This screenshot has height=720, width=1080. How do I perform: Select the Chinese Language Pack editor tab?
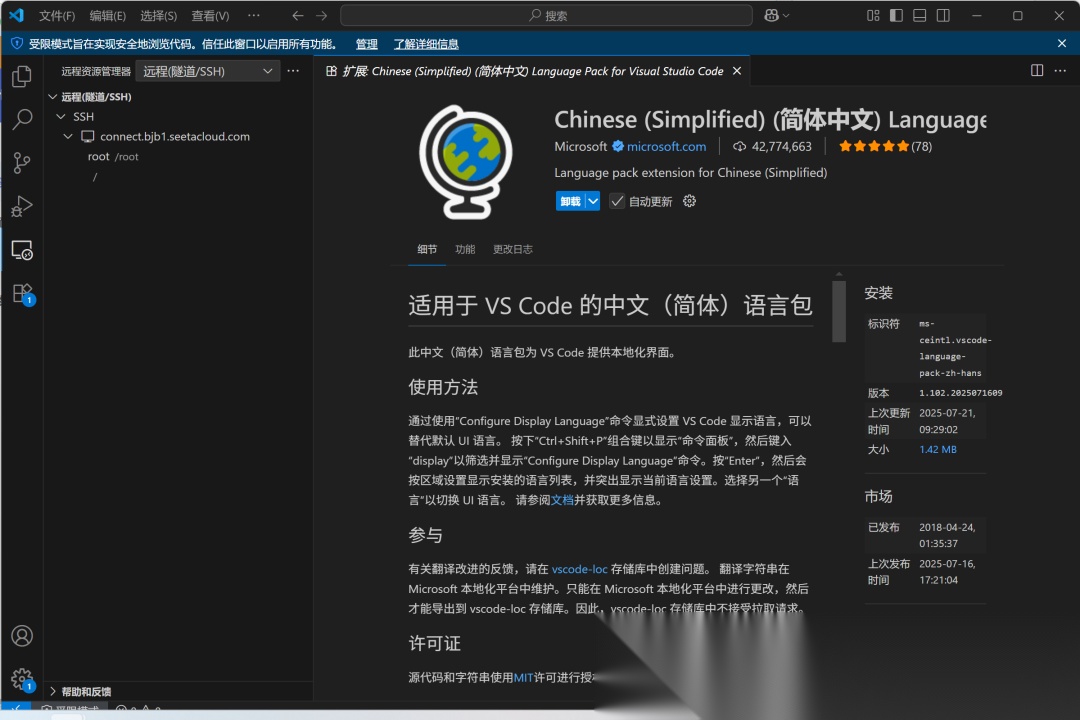pos(534,71)
